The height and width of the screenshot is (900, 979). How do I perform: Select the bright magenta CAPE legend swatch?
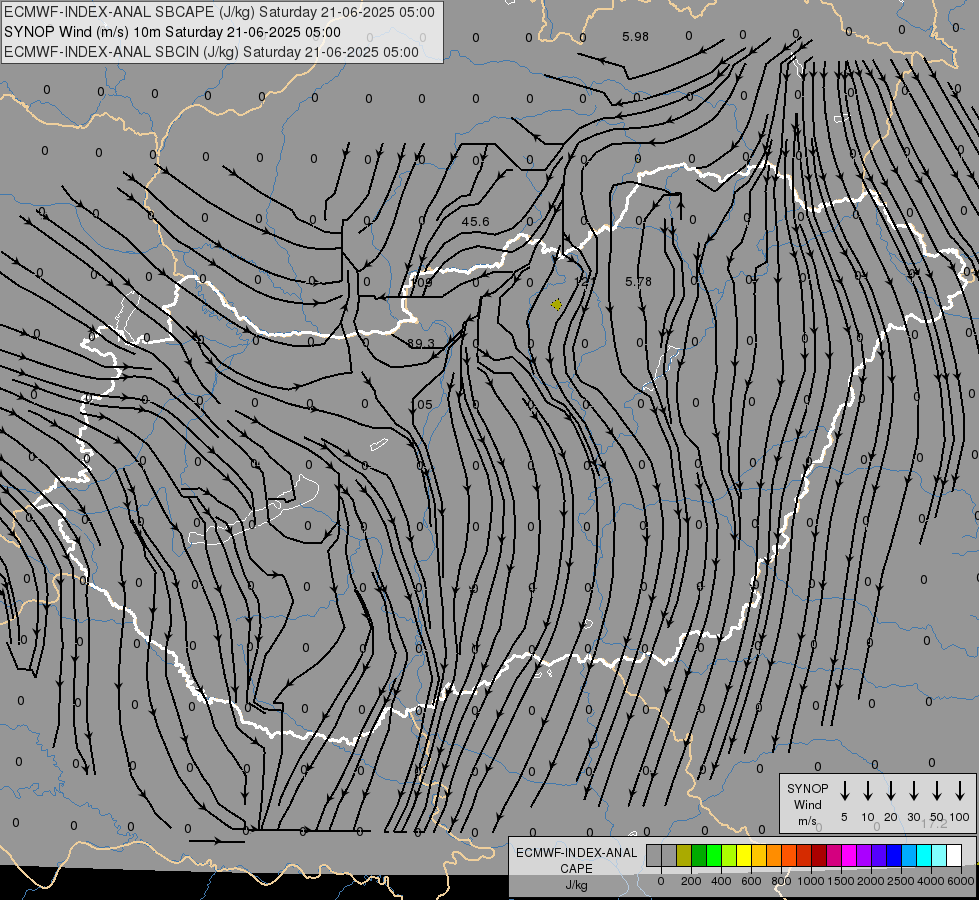(x=849, y=855)
